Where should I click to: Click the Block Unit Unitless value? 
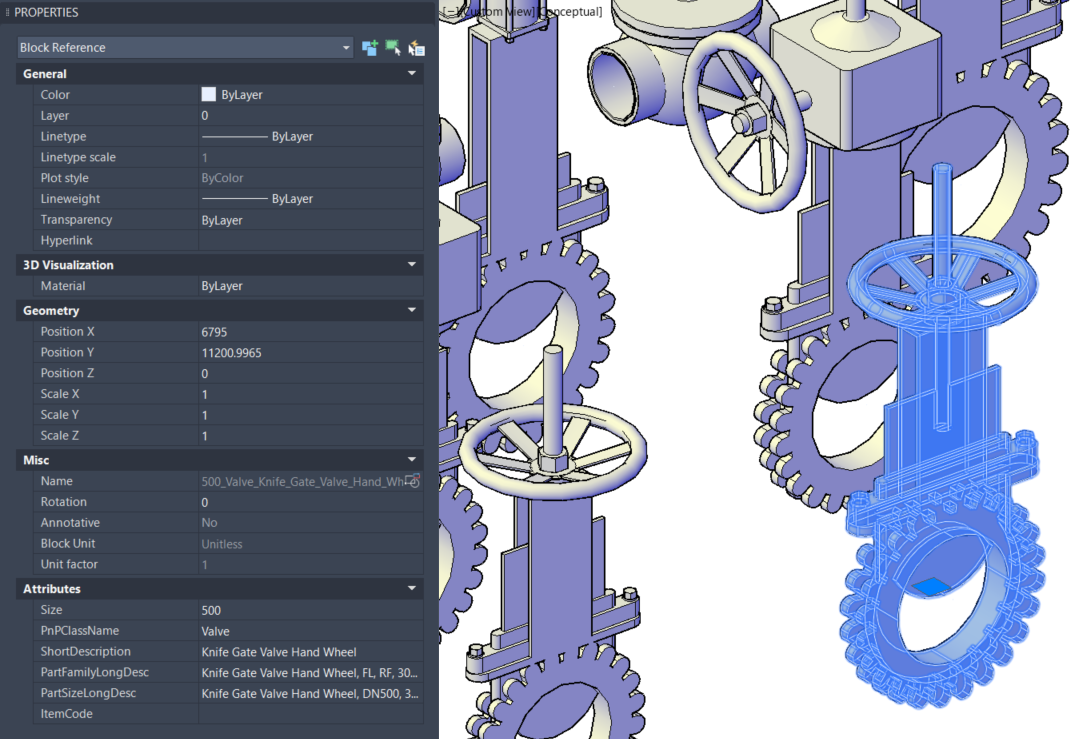(222, 544)
